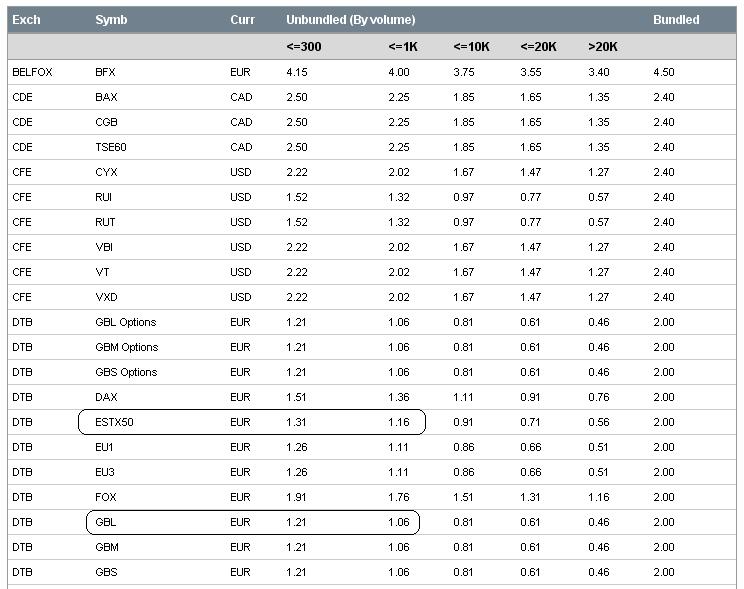The width and height of the screenshot is (744, 589).
Task: Select the TSE60 symbol
Action: click(x=111, y=147)
